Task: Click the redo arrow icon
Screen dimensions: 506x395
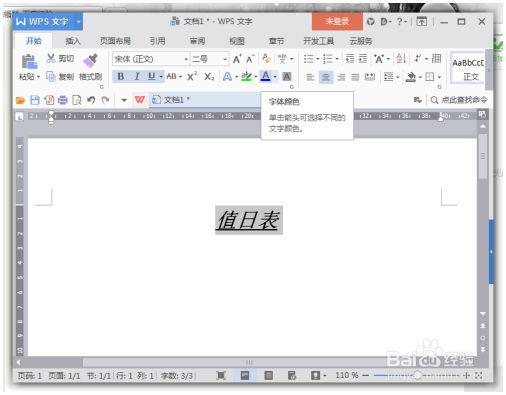Action: (x=105, y=100)
